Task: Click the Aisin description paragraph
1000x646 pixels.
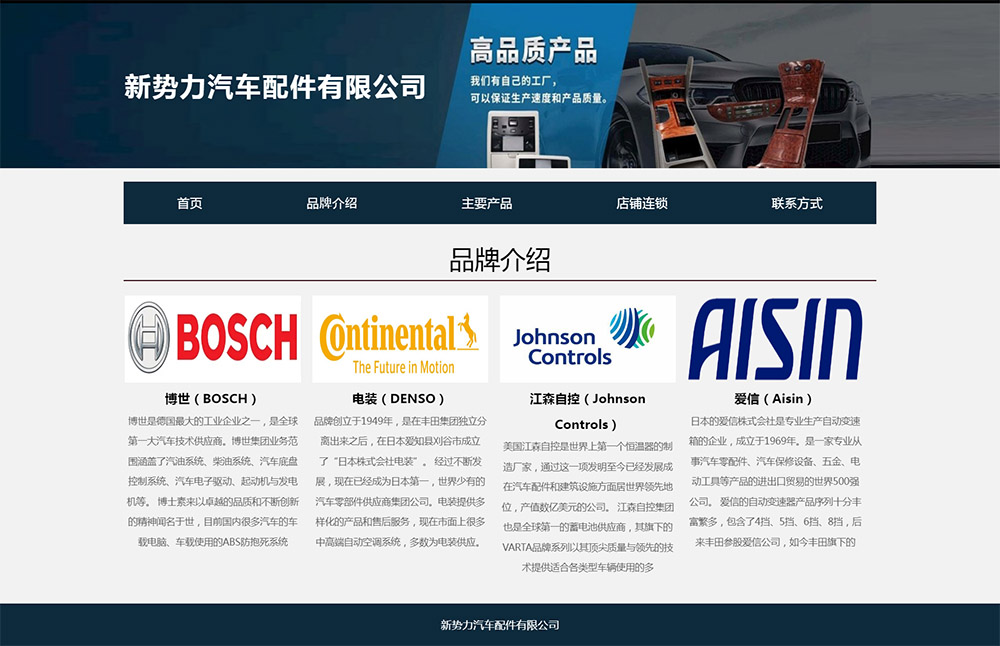Action: pos(775,481)
